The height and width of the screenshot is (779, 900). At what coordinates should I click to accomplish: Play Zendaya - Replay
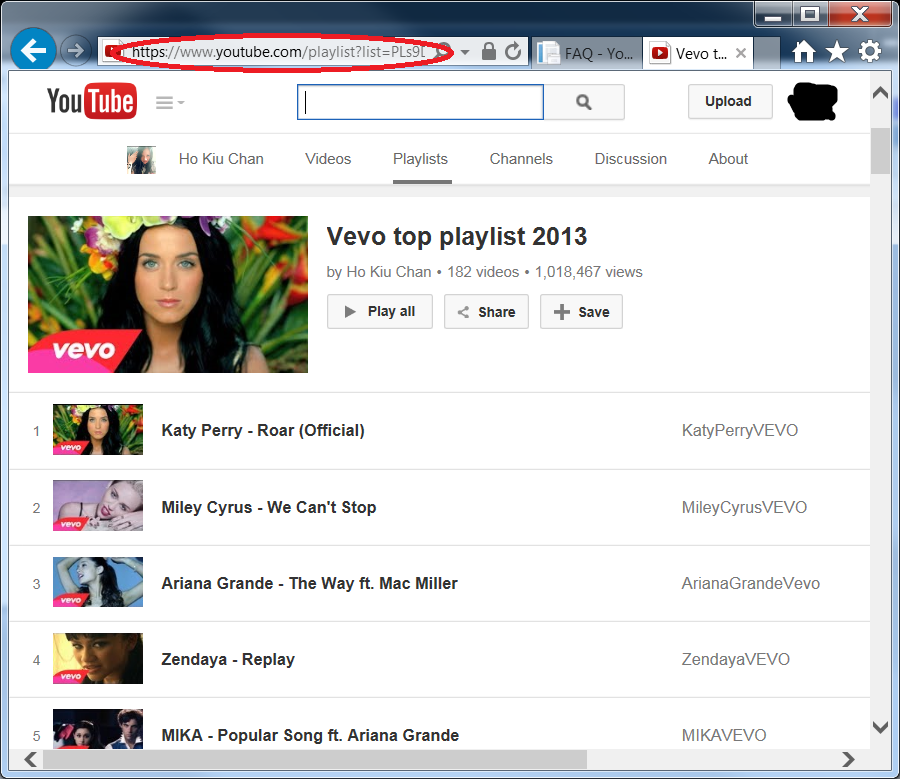(228, 660)
